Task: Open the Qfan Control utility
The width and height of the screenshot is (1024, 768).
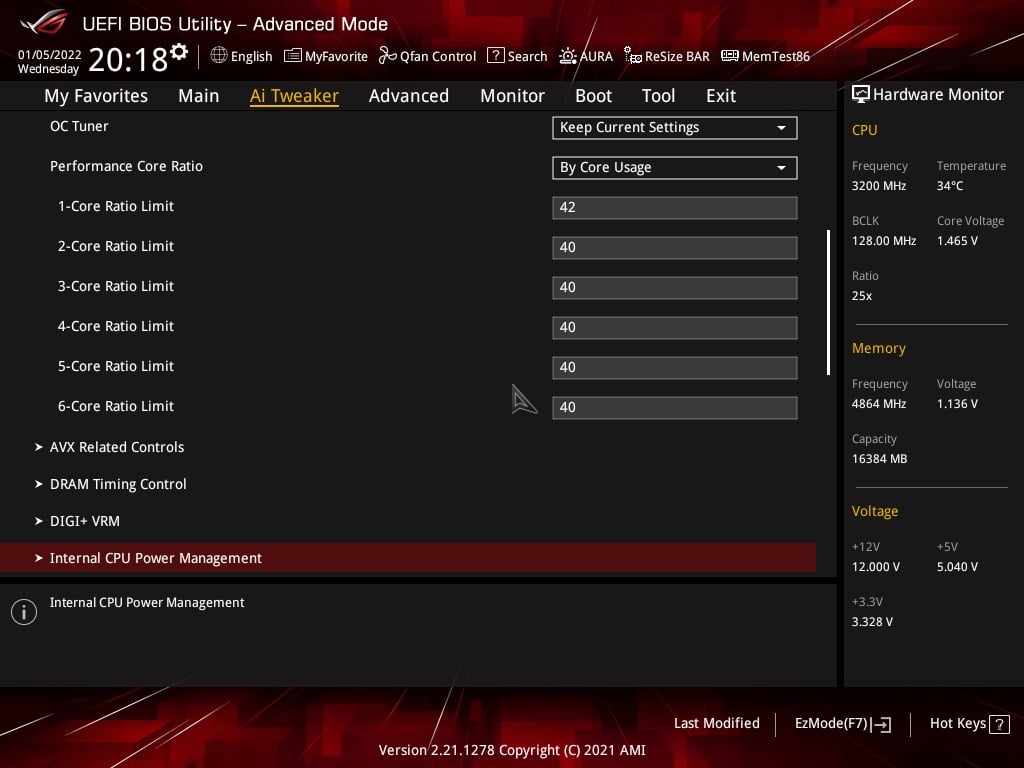Action: tap(427, 56)
